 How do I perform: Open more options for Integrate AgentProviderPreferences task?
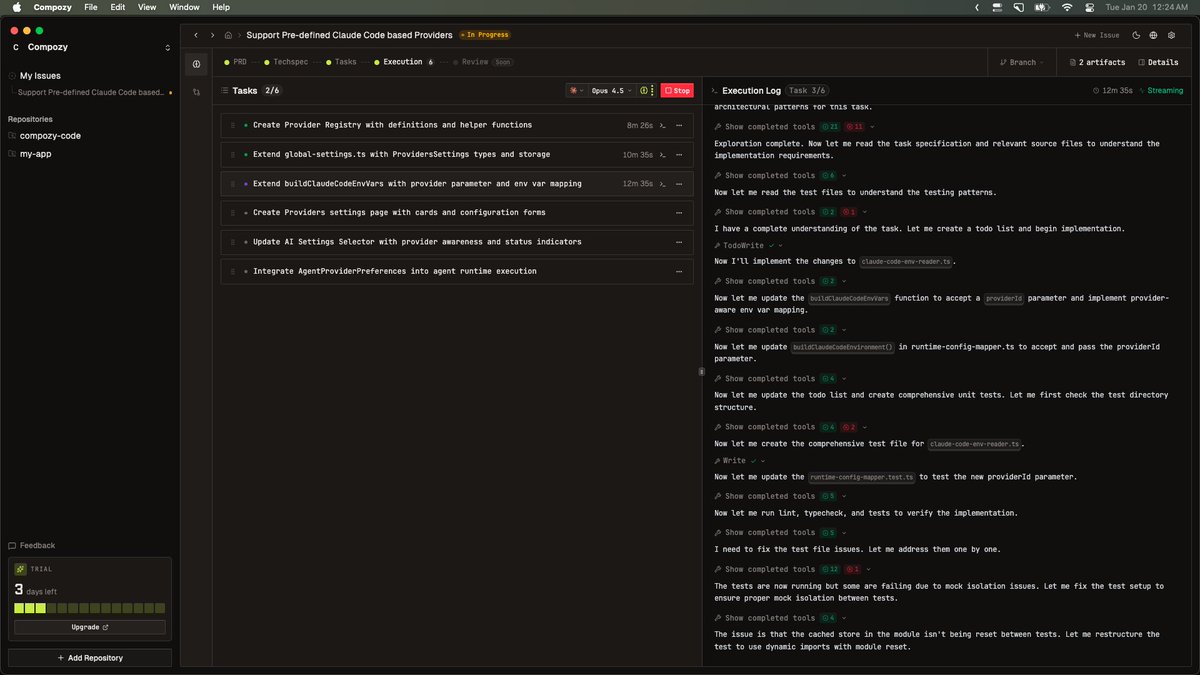click(680, 271)
